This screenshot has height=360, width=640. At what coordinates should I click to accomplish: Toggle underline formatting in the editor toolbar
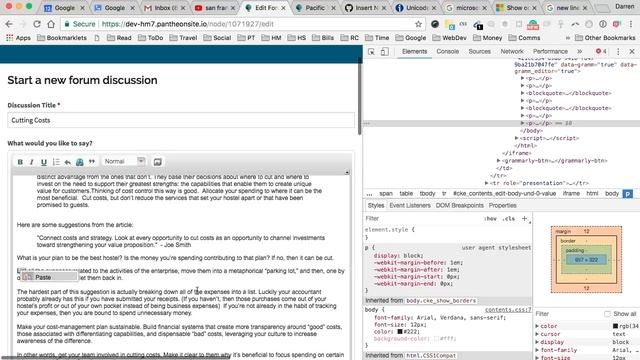pyautogui.click(x=44, y=162)
